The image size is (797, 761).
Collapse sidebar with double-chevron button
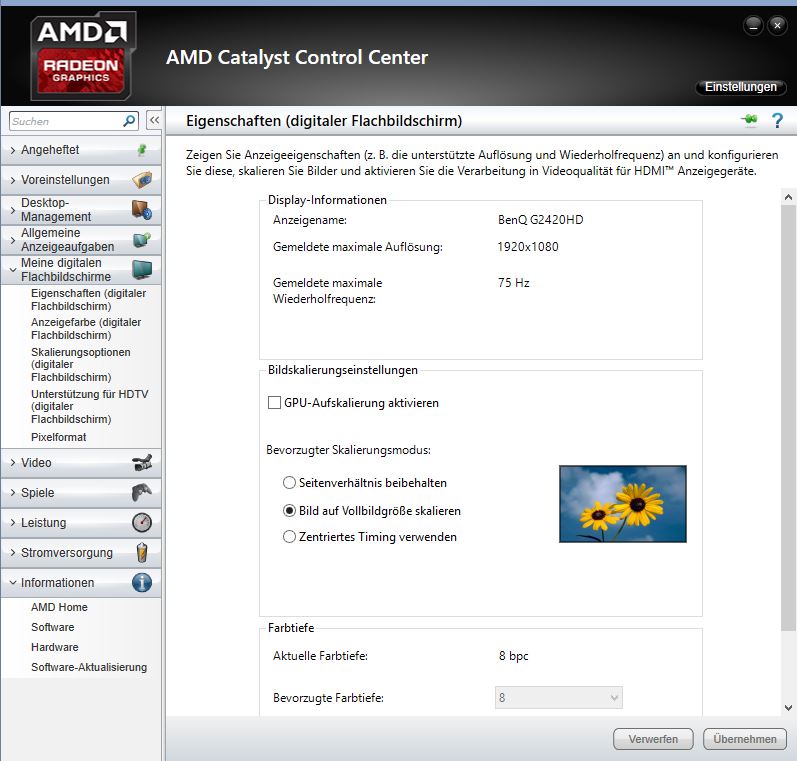(x=155, y=120)
